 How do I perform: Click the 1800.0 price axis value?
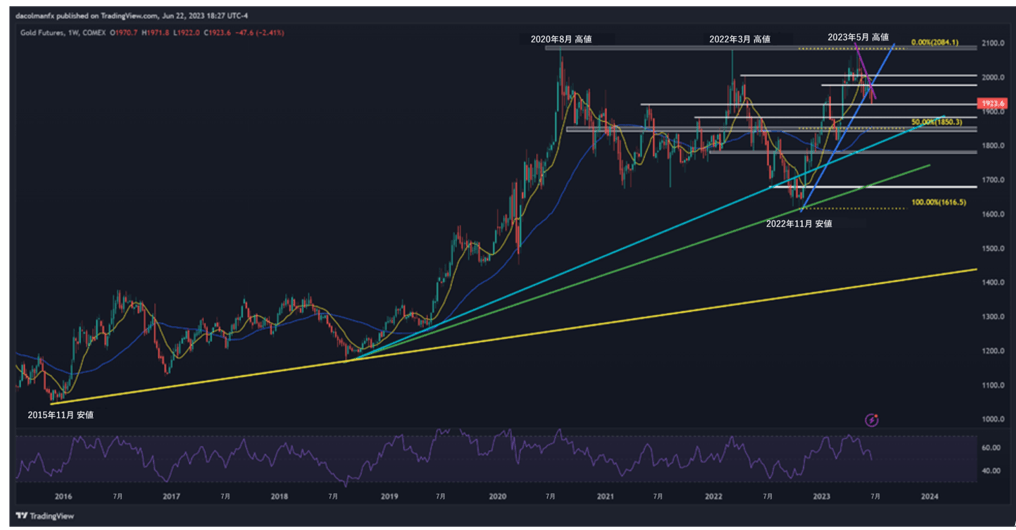point(993,146)
